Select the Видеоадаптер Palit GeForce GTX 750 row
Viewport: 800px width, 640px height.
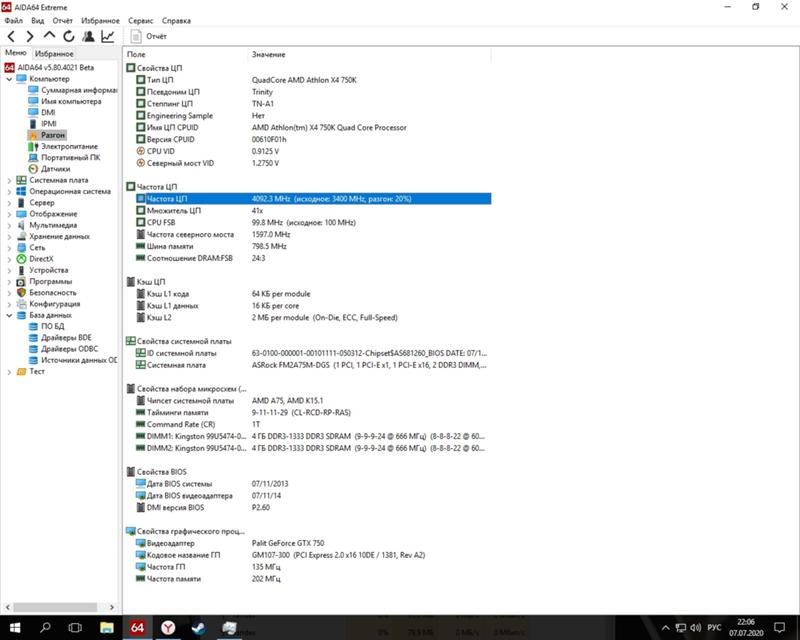click(x=308, y=543)
